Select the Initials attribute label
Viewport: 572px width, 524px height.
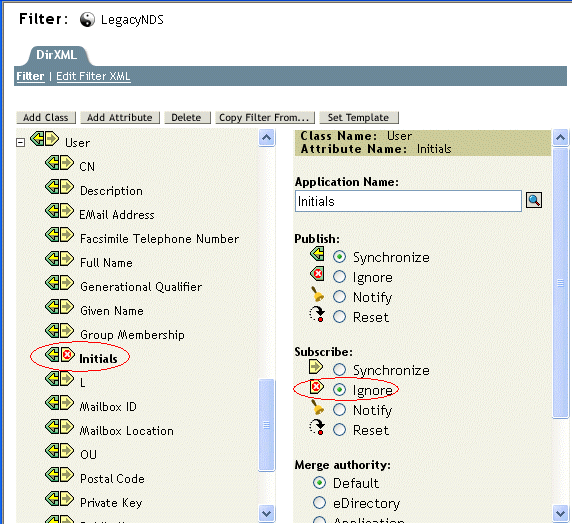(x=98, y=358)
